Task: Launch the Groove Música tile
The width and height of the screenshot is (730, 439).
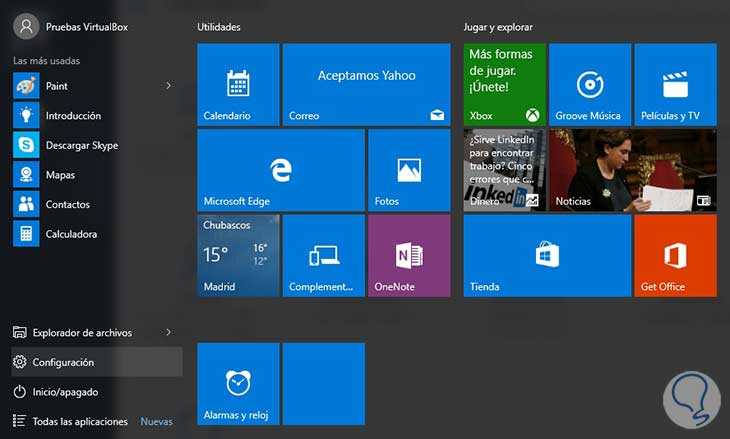Action: tap(590, 85)
